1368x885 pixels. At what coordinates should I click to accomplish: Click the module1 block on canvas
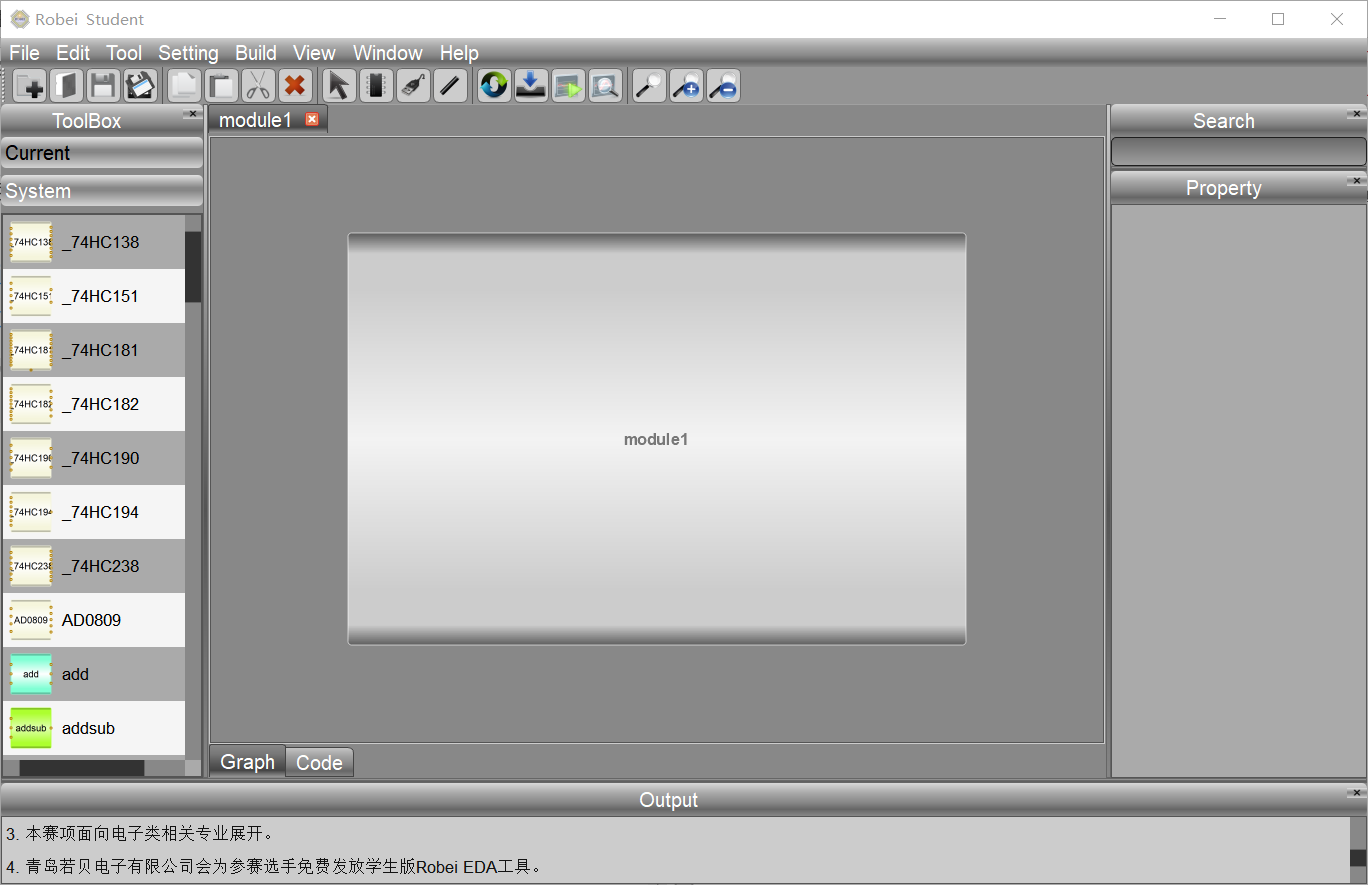[656, 439]
